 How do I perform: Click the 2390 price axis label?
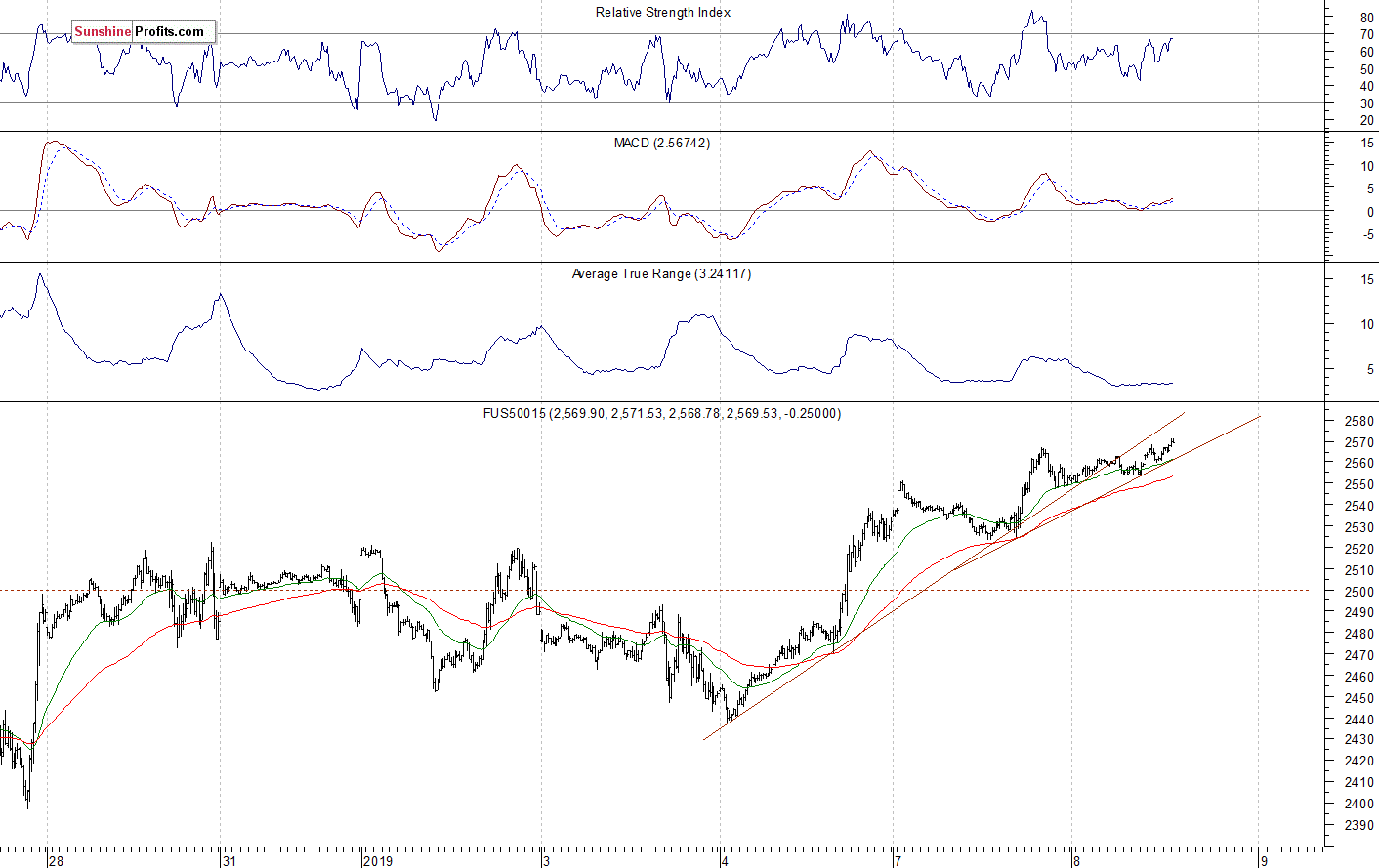click(x=1358, y=825)
